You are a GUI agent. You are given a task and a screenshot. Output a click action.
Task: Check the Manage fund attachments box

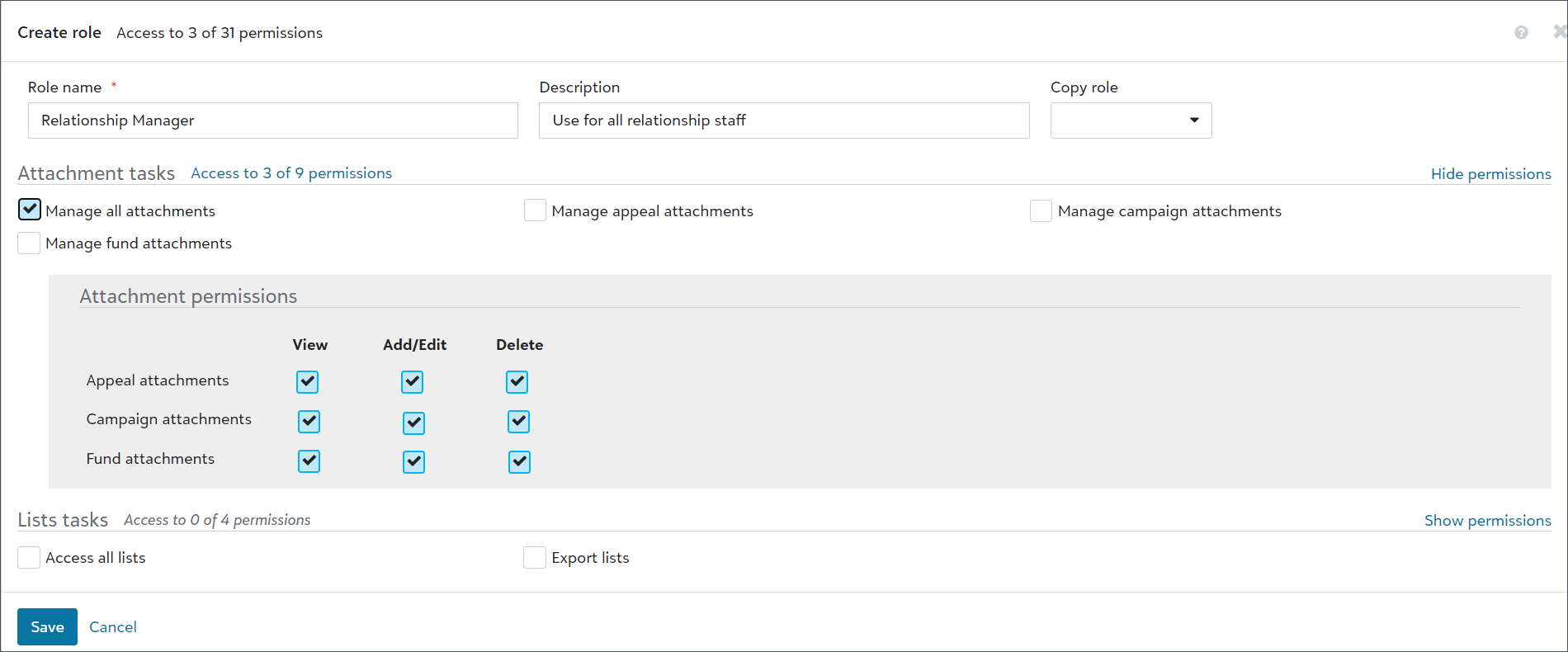[x=30, y=243]
